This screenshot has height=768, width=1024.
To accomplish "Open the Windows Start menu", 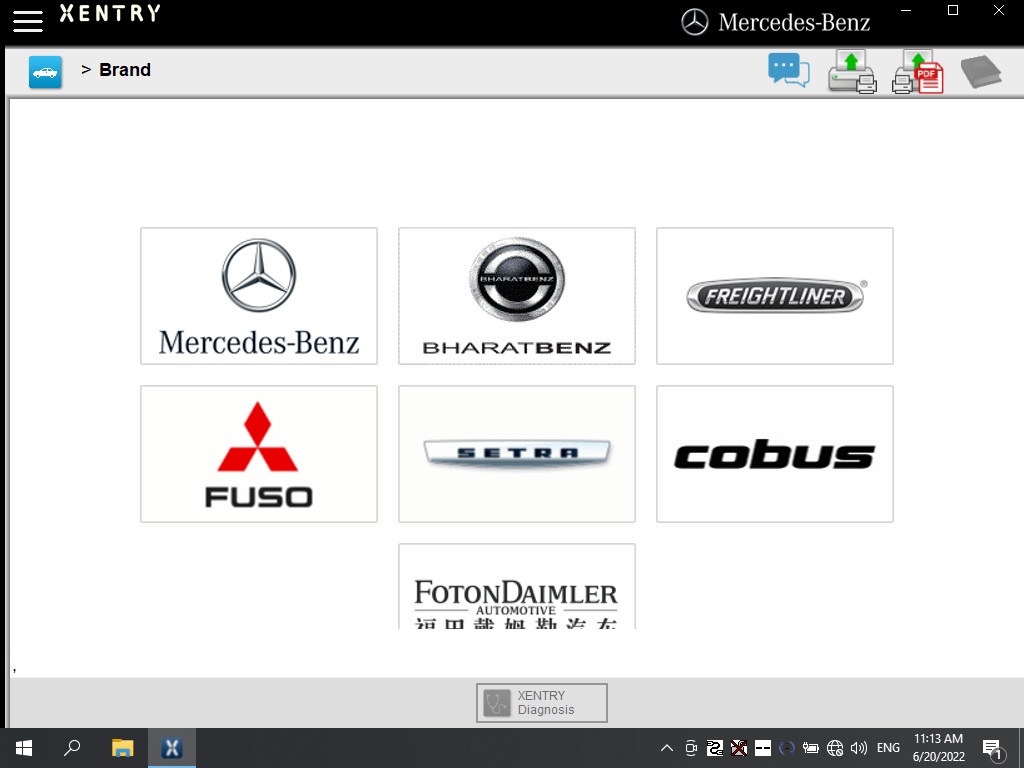I will pos(24,748).
